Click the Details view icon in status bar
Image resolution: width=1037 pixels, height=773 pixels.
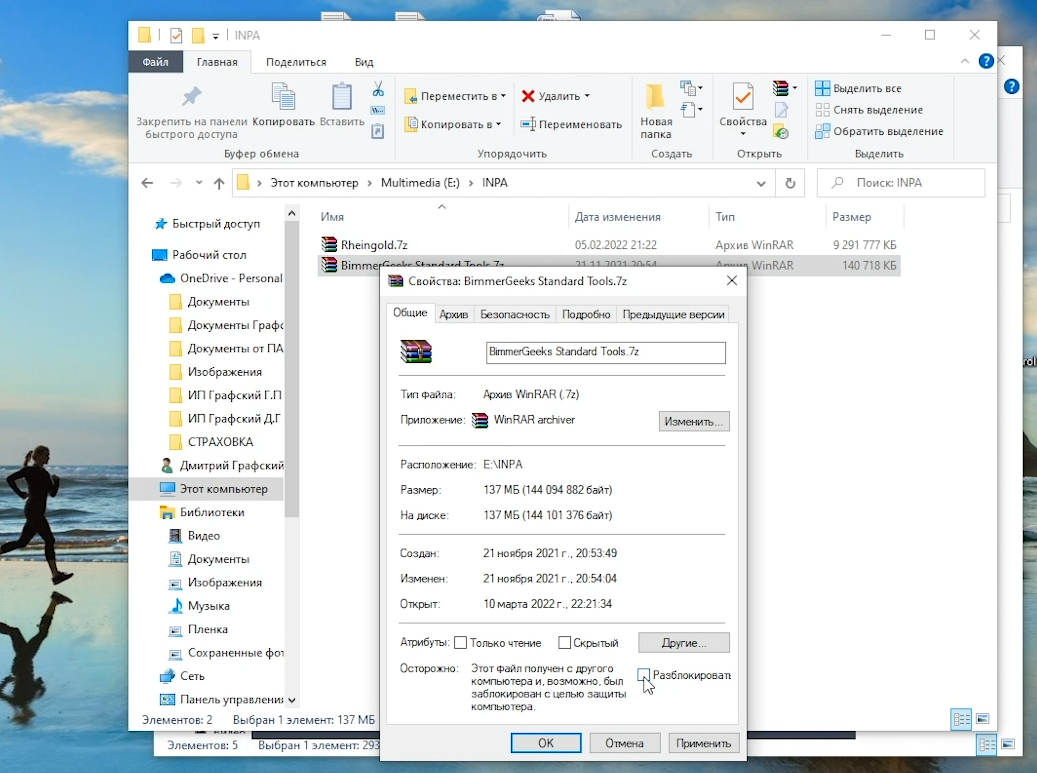pos(961,719)
